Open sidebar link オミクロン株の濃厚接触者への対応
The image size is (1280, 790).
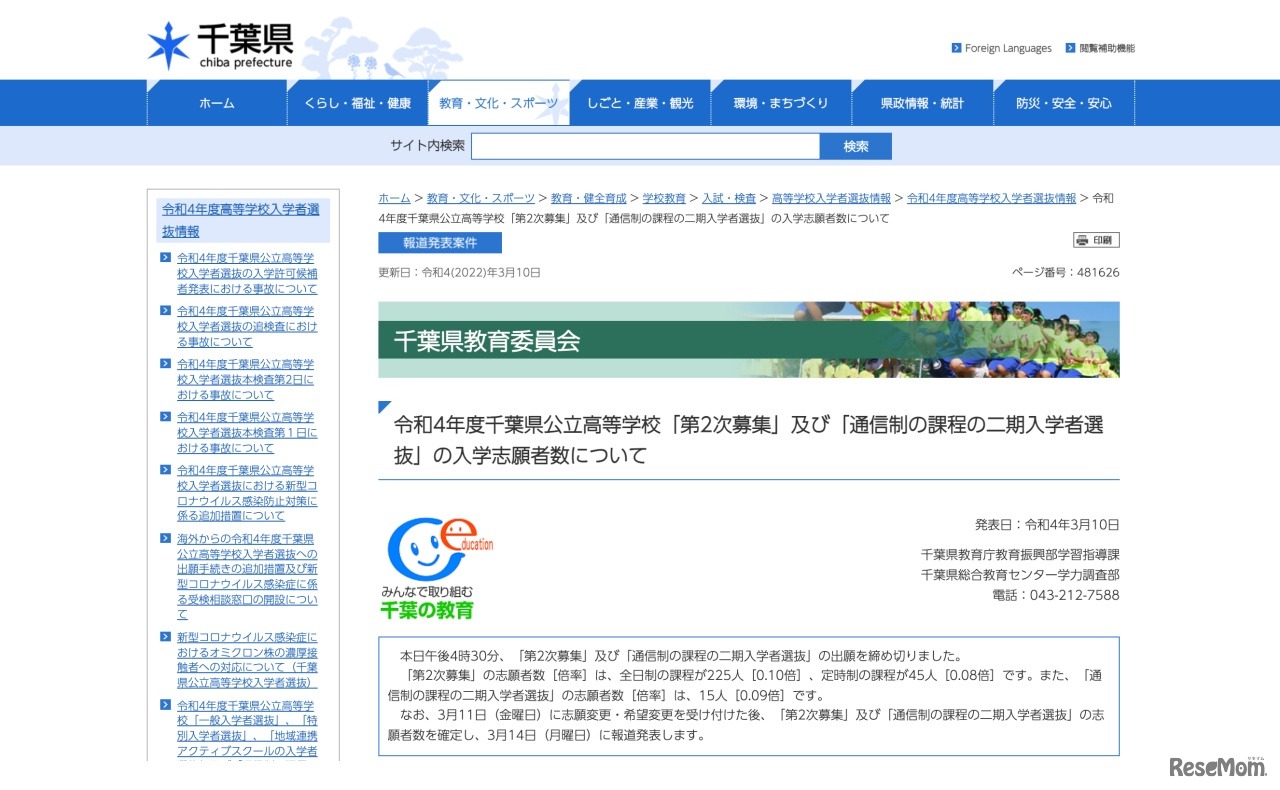(x=247, y=660)
